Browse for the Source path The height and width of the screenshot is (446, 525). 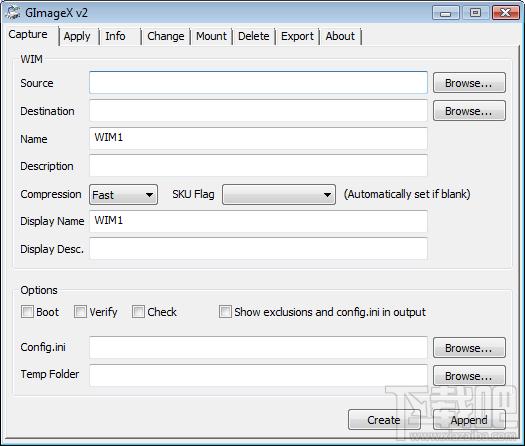469,83
